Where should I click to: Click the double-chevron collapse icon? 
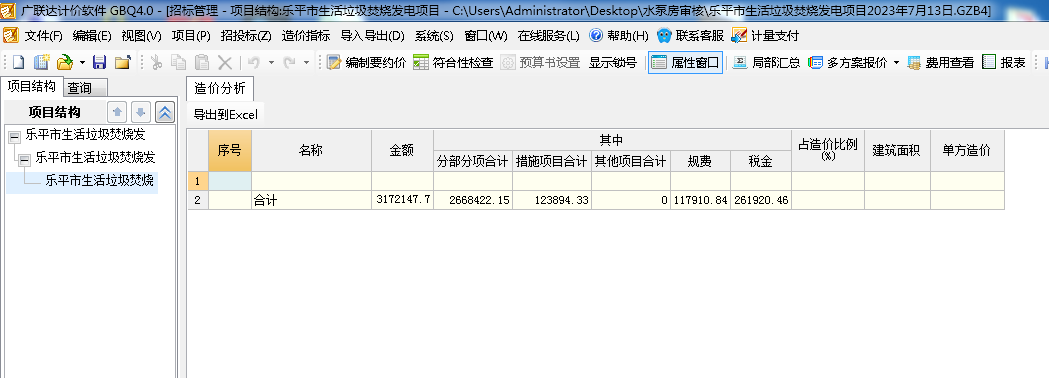pyautogui.click(x=165, y=112)
